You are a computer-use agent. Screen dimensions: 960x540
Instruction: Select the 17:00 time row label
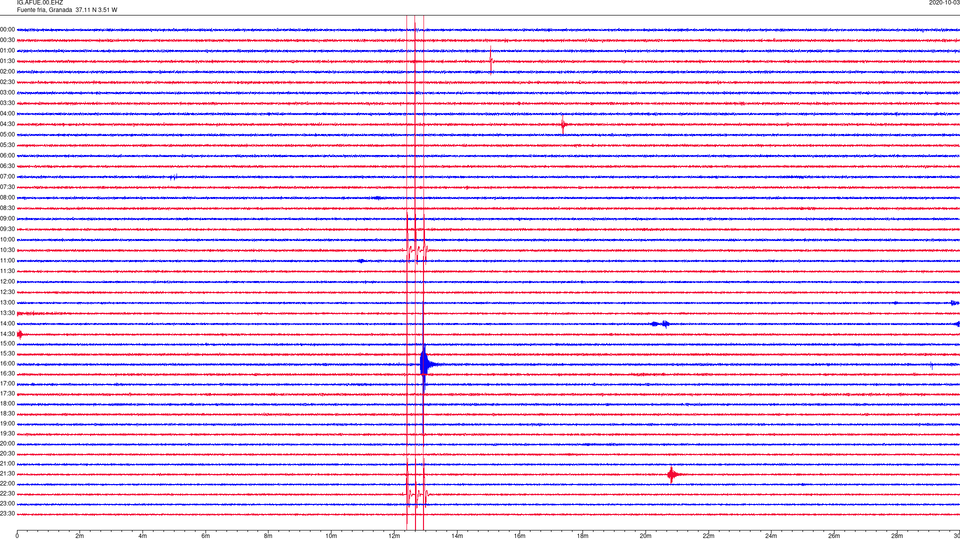point(8,384)
